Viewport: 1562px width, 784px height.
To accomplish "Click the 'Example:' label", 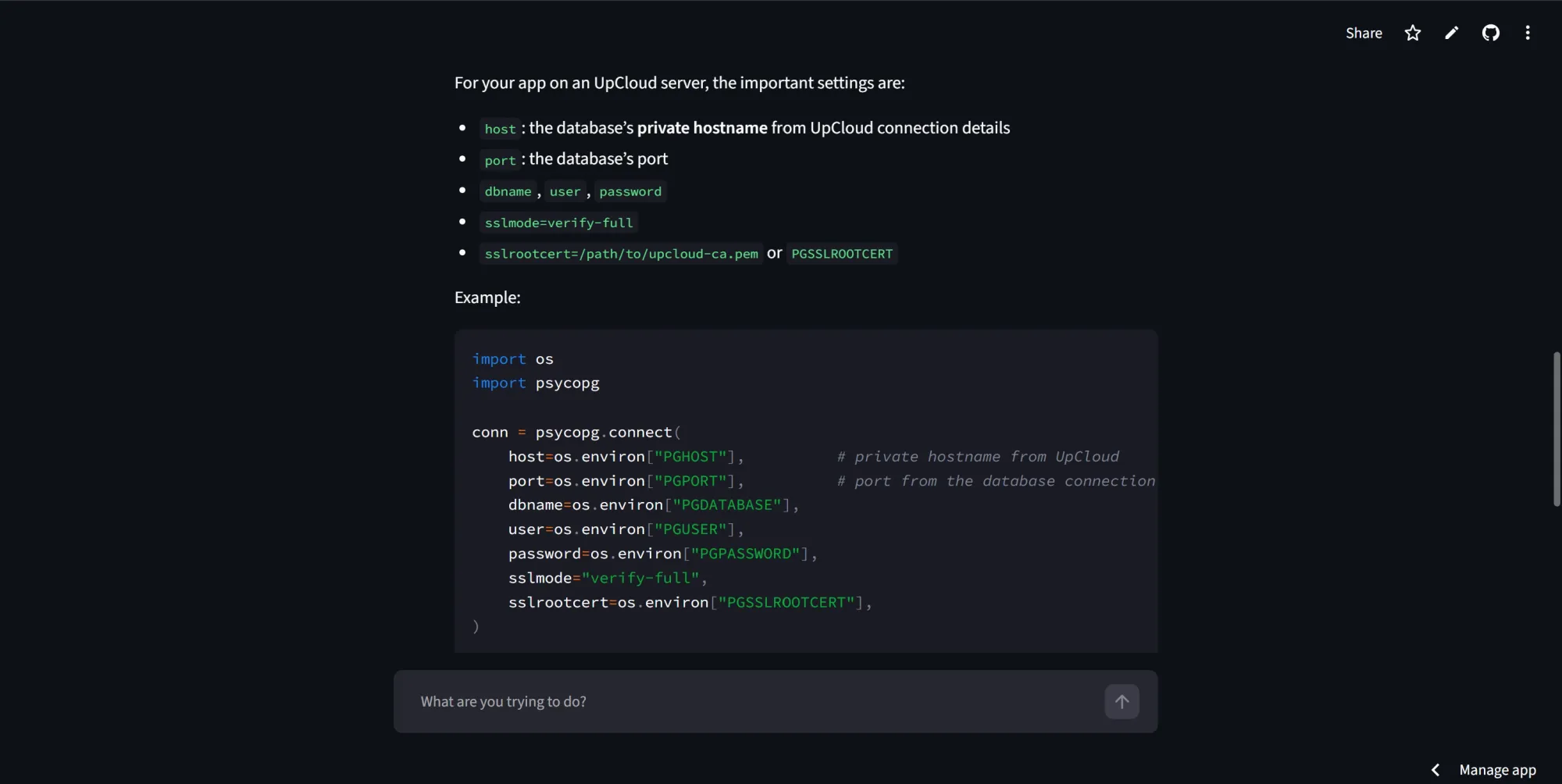I will coord(487,298).
